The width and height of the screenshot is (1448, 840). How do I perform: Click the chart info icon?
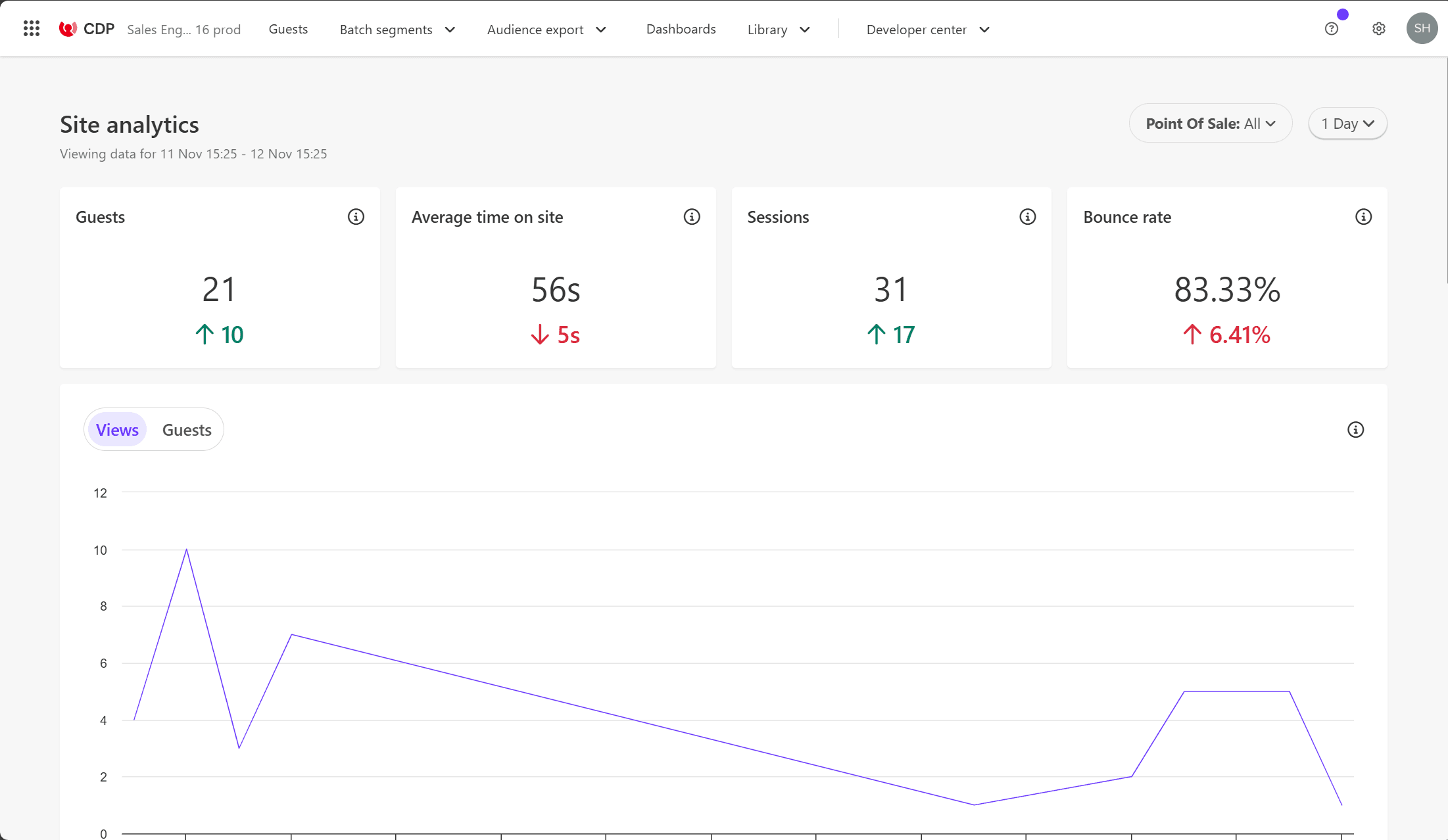click(x=1355, y=430)
